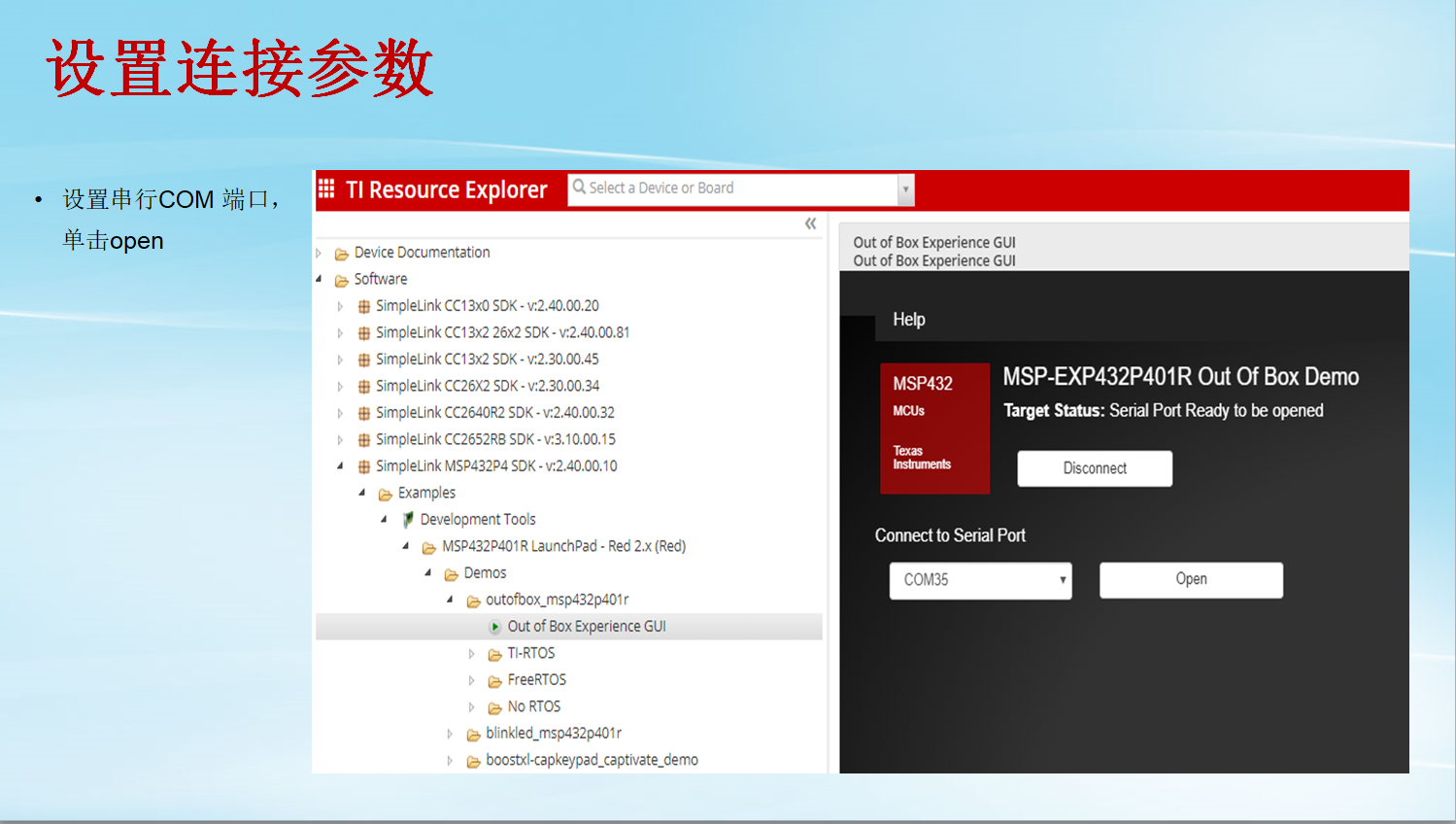1456x824 pixels.
Task: Collapse the Examples node arrow
Action: click(362, 493)
